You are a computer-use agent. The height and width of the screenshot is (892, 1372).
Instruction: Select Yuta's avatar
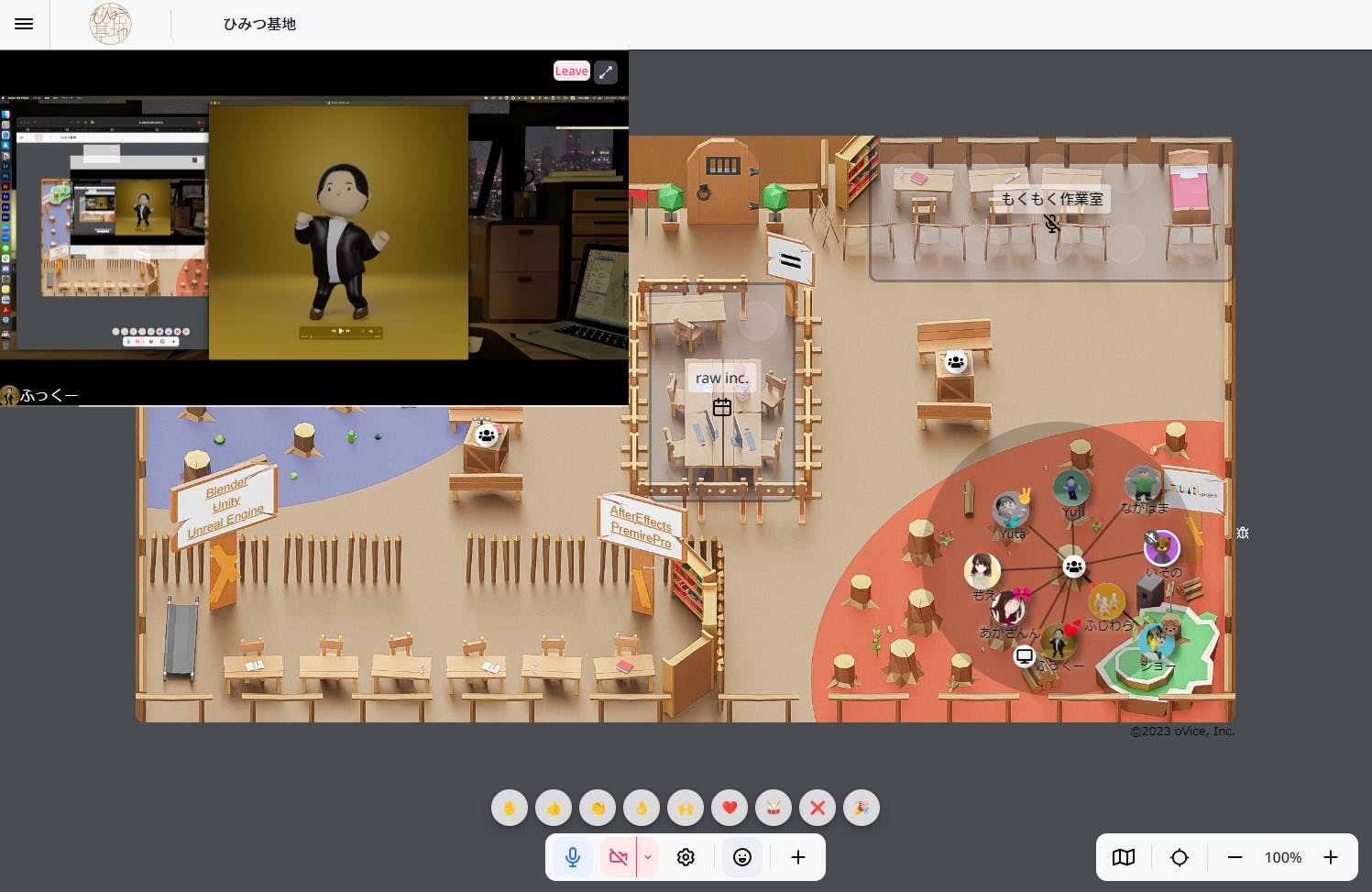pyautogui.click(x=1010, y=510)
